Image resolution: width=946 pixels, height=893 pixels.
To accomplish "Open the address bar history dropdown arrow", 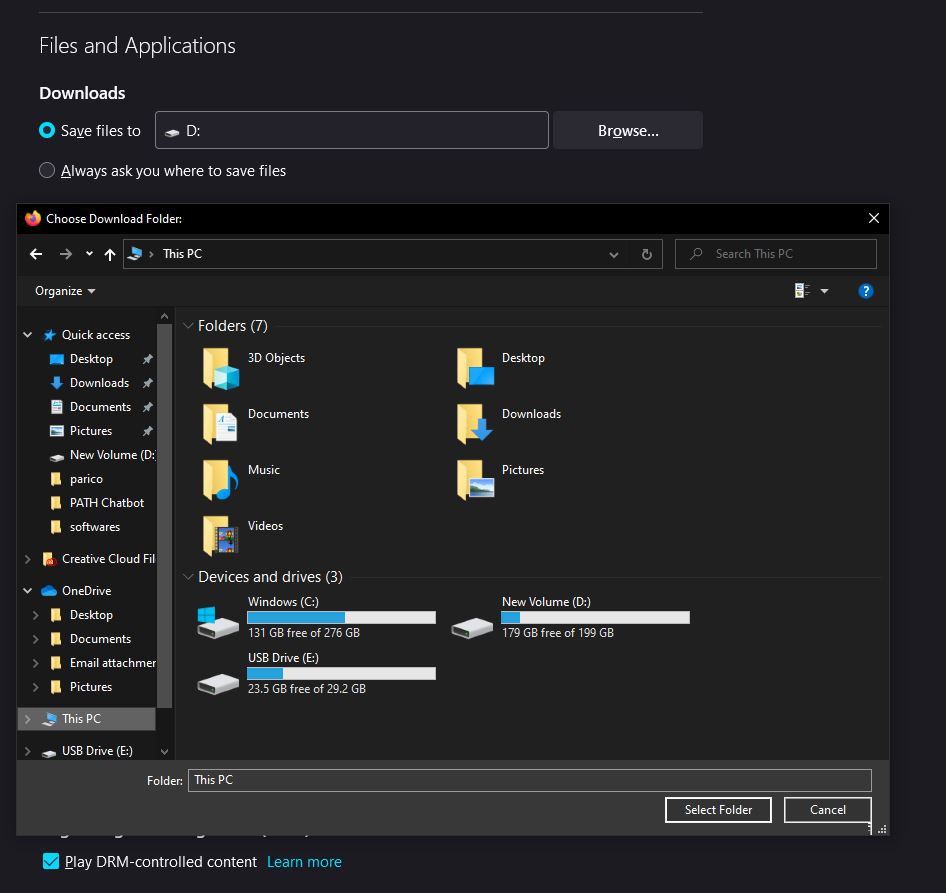I will coord(613,254).
